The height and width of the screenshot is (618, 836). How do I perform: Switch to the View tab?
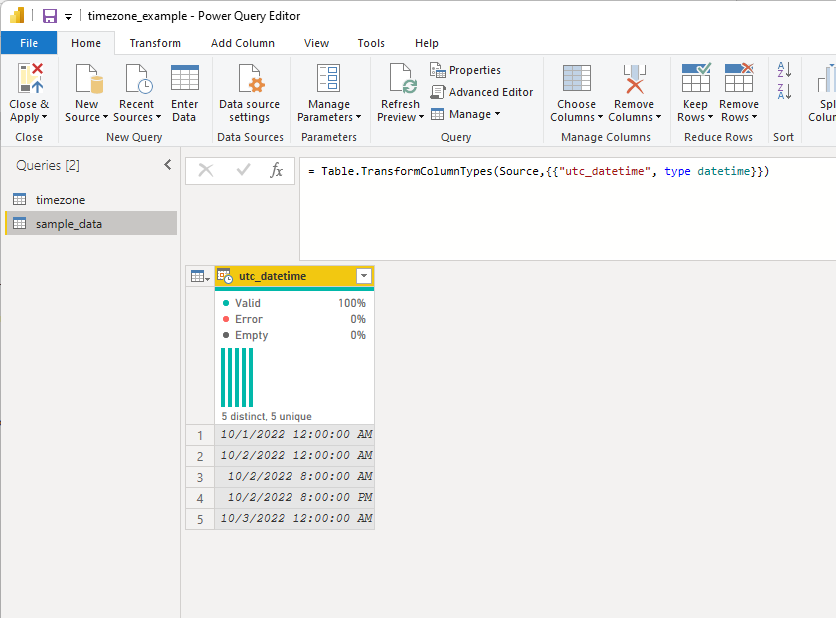(316, 43)
